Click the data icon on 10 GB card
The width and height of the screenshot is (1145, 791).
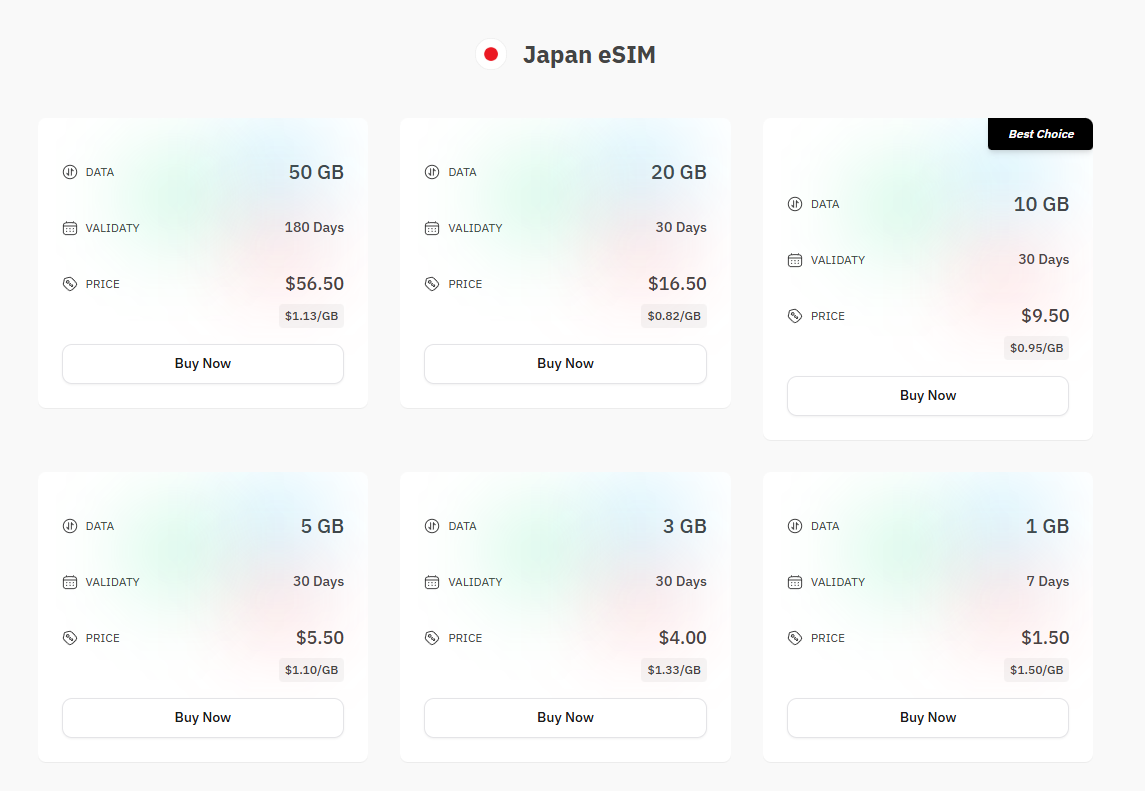click(x=794, y=205)
